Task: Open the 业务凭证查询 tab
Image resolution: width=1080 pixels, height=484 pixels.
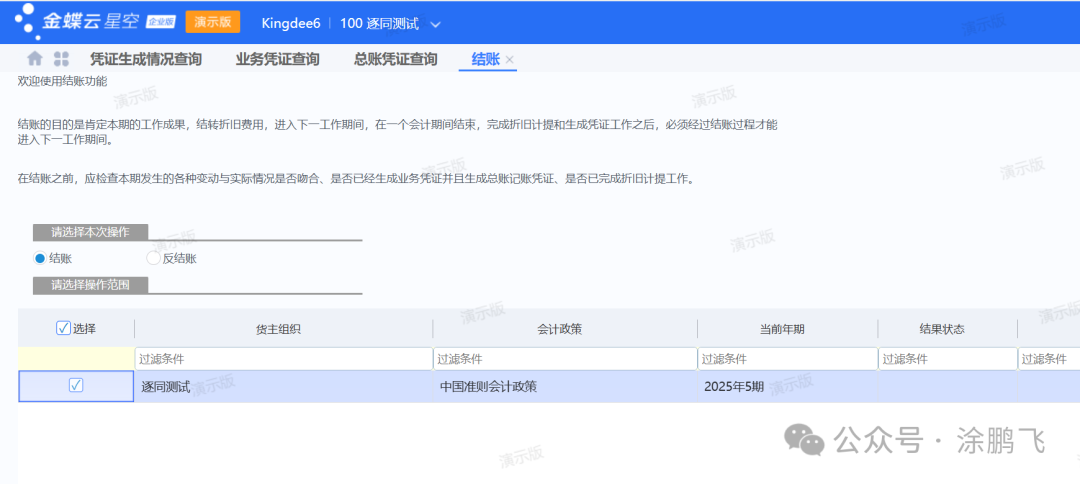Action: pyautogui.click(x=277, y=59)
